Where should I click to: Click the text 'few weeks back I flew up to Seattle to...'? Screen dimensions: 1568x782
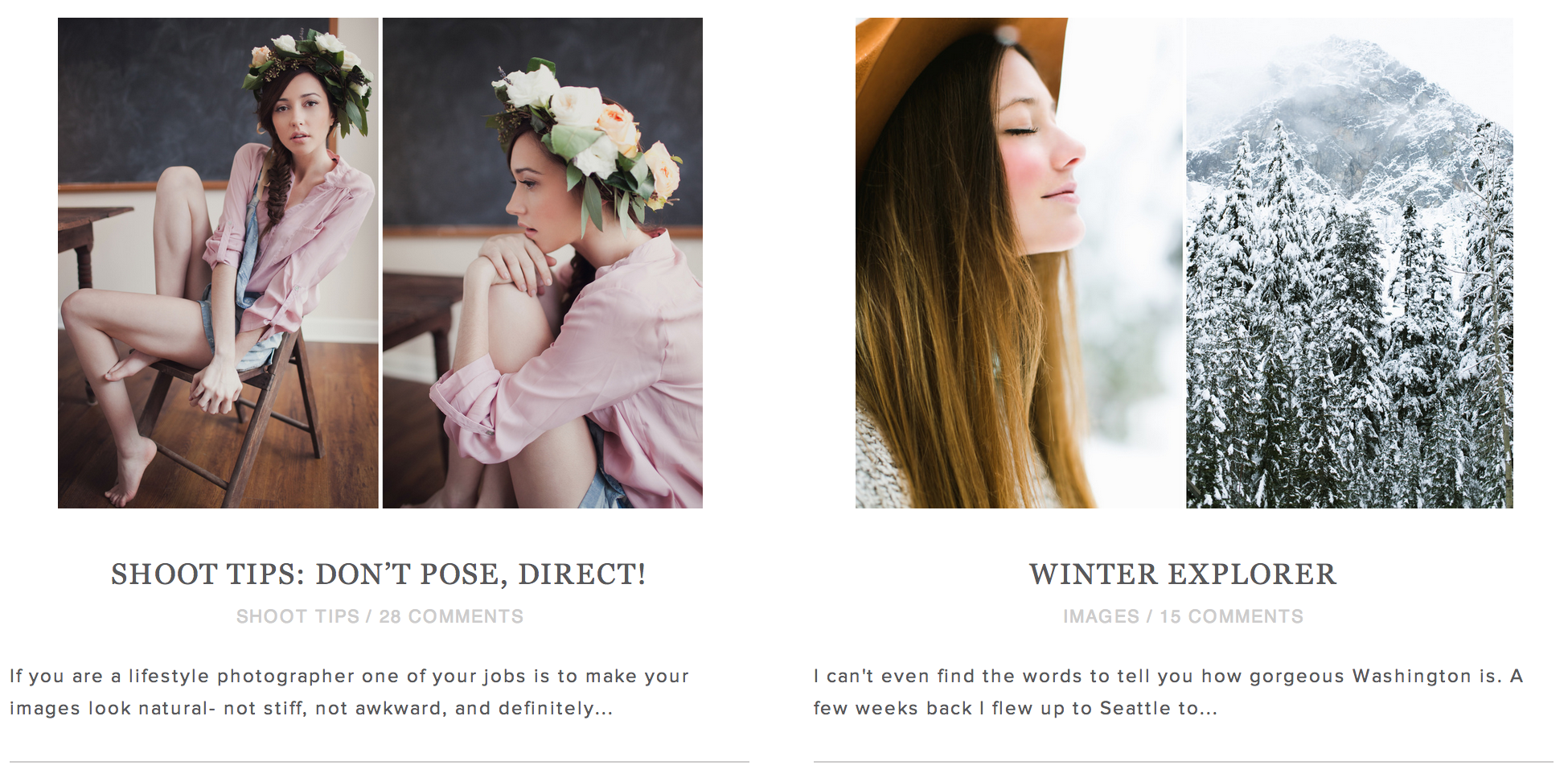pos(1016,708)
